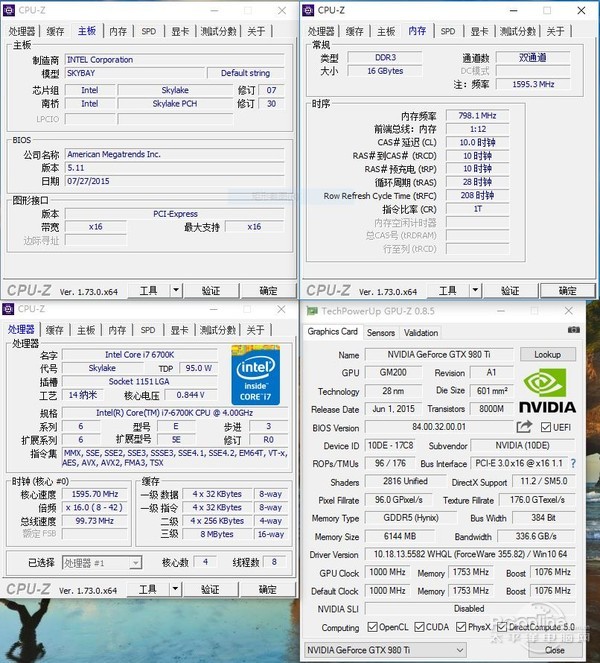Select the GDDR5 (Hynix) memory type value

(411, 518)
